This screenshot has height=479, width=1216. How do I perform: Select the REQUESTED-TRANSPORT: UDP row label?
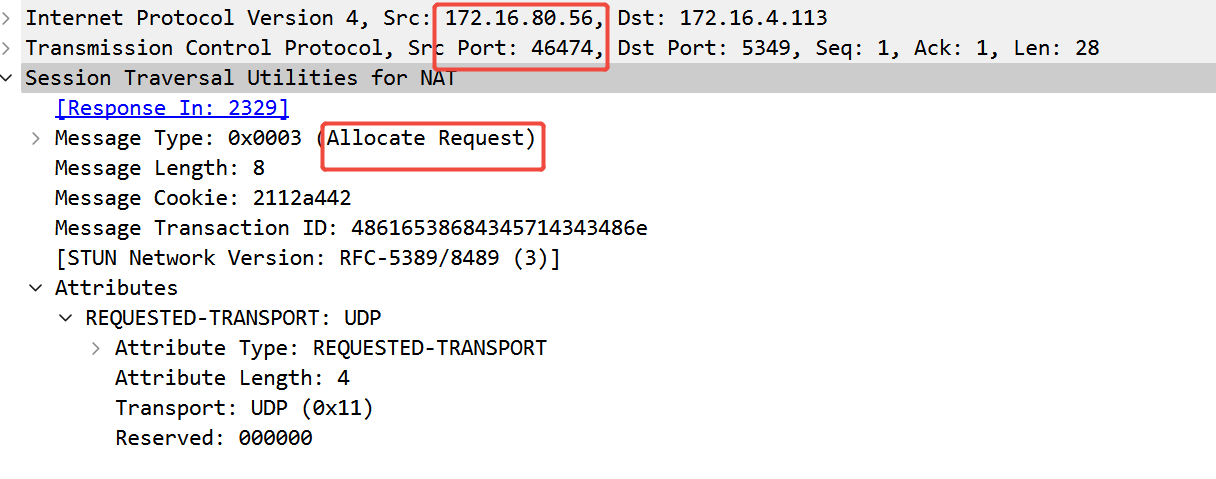pos(233,318)
